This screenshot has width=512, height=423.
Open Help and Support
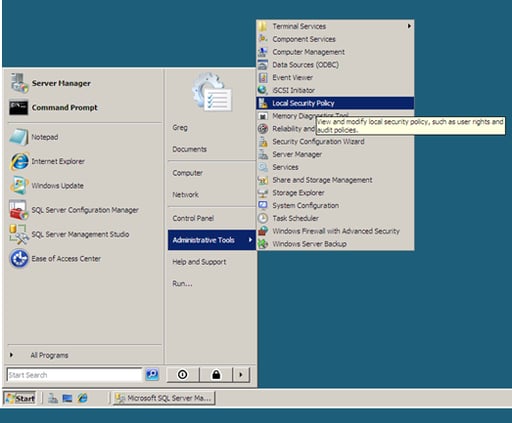[x=199, y=262]
